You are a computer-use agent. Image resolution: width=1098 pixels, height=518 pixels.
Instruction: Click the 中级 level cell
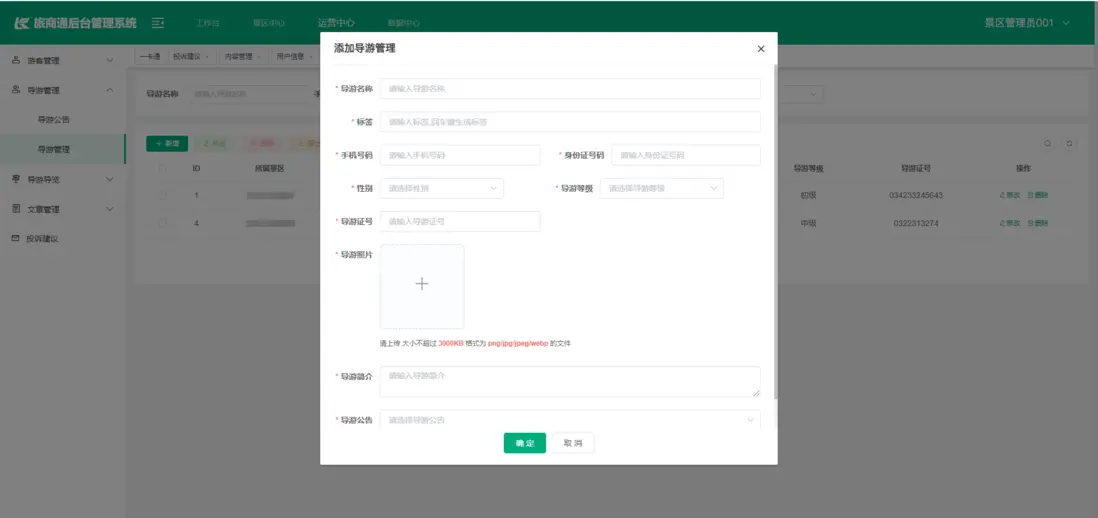tap(808, 223)
